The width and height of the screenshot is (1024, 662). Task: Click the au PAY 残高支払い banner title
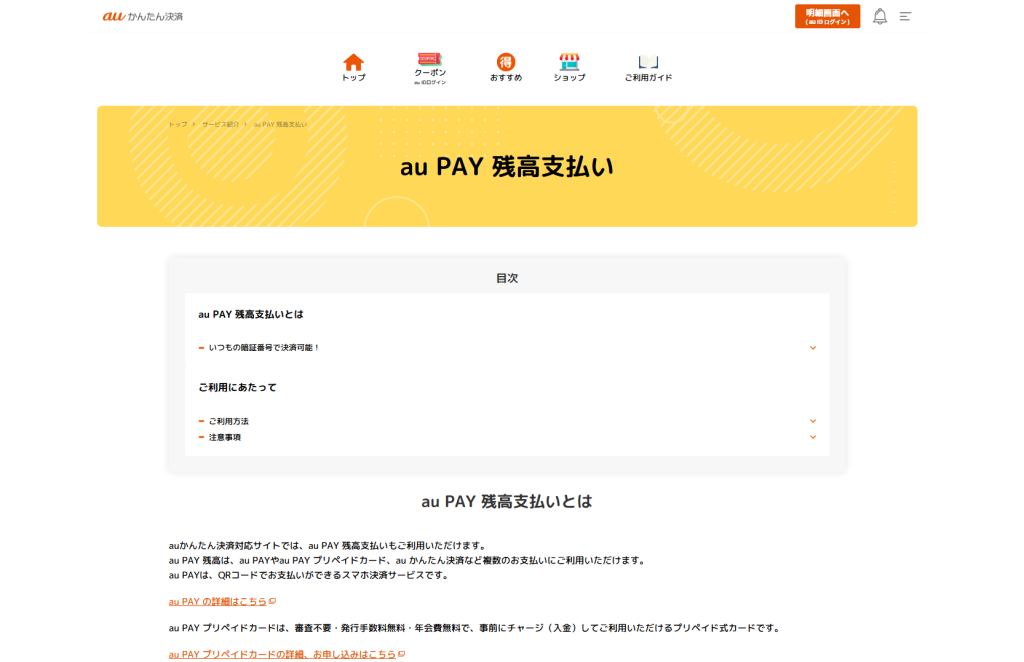[507, 167]
